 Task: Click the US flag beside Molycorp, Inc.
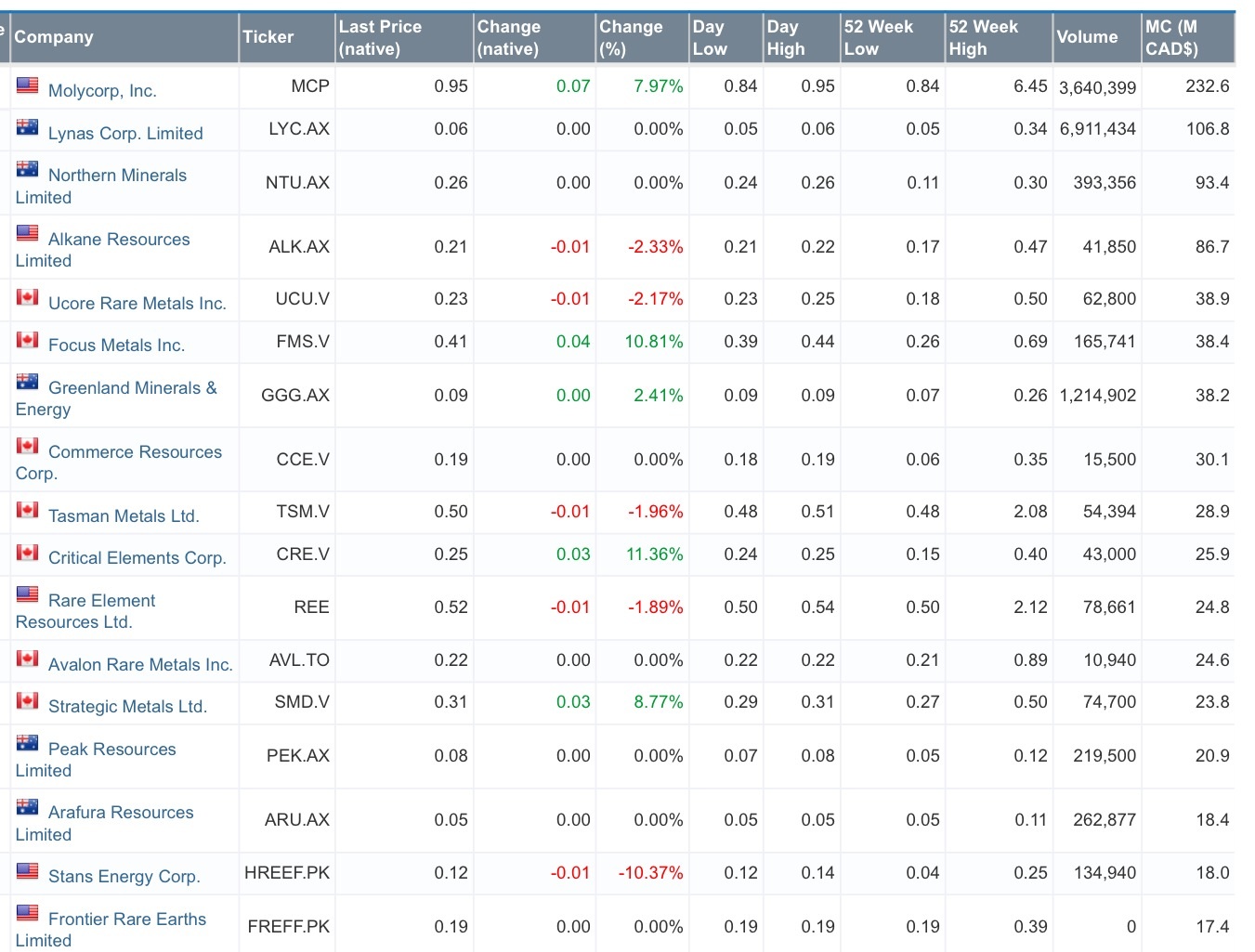click(27, 85)
